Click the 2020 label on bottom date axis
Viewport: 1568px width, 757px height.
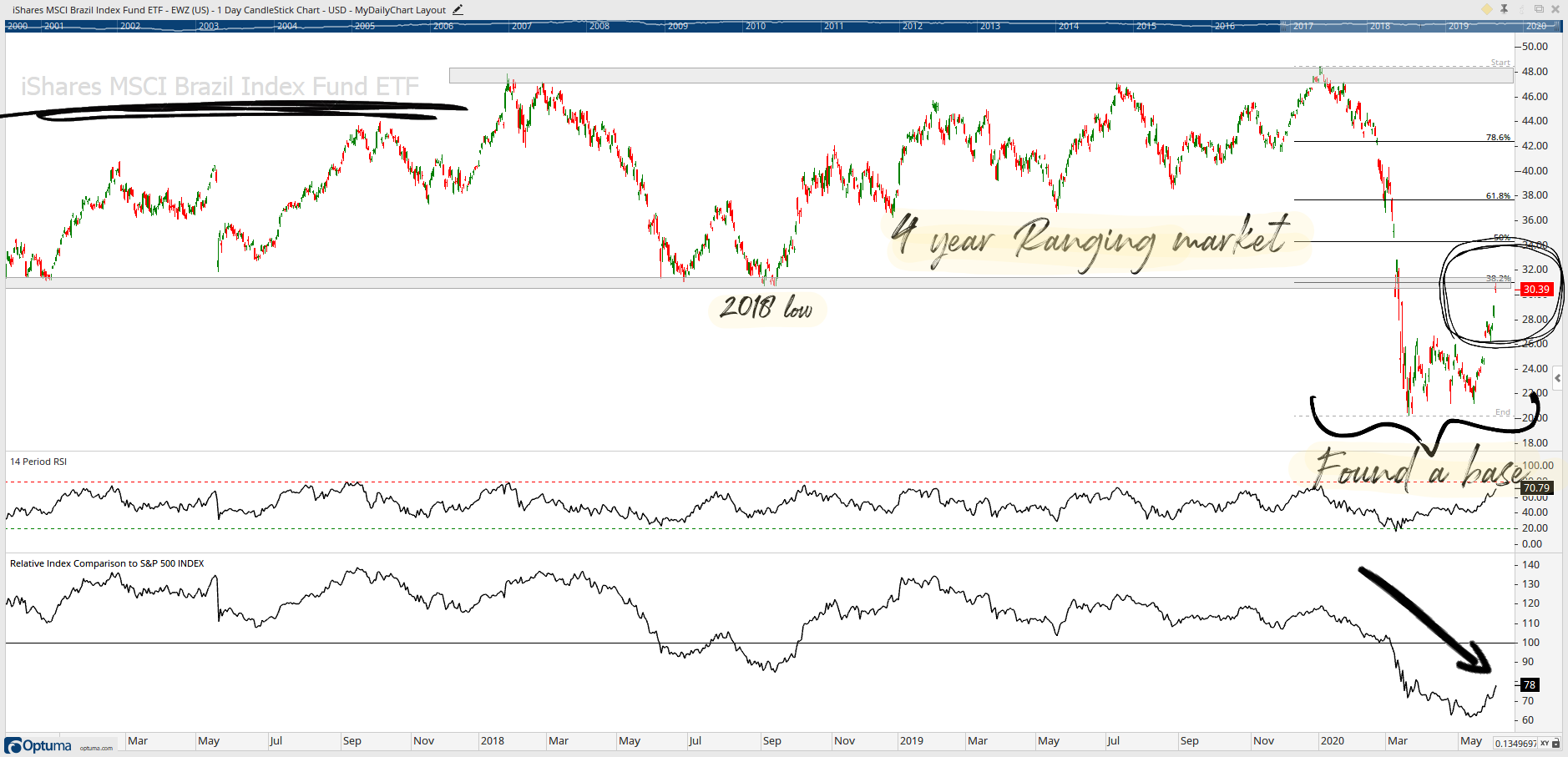1332,741
